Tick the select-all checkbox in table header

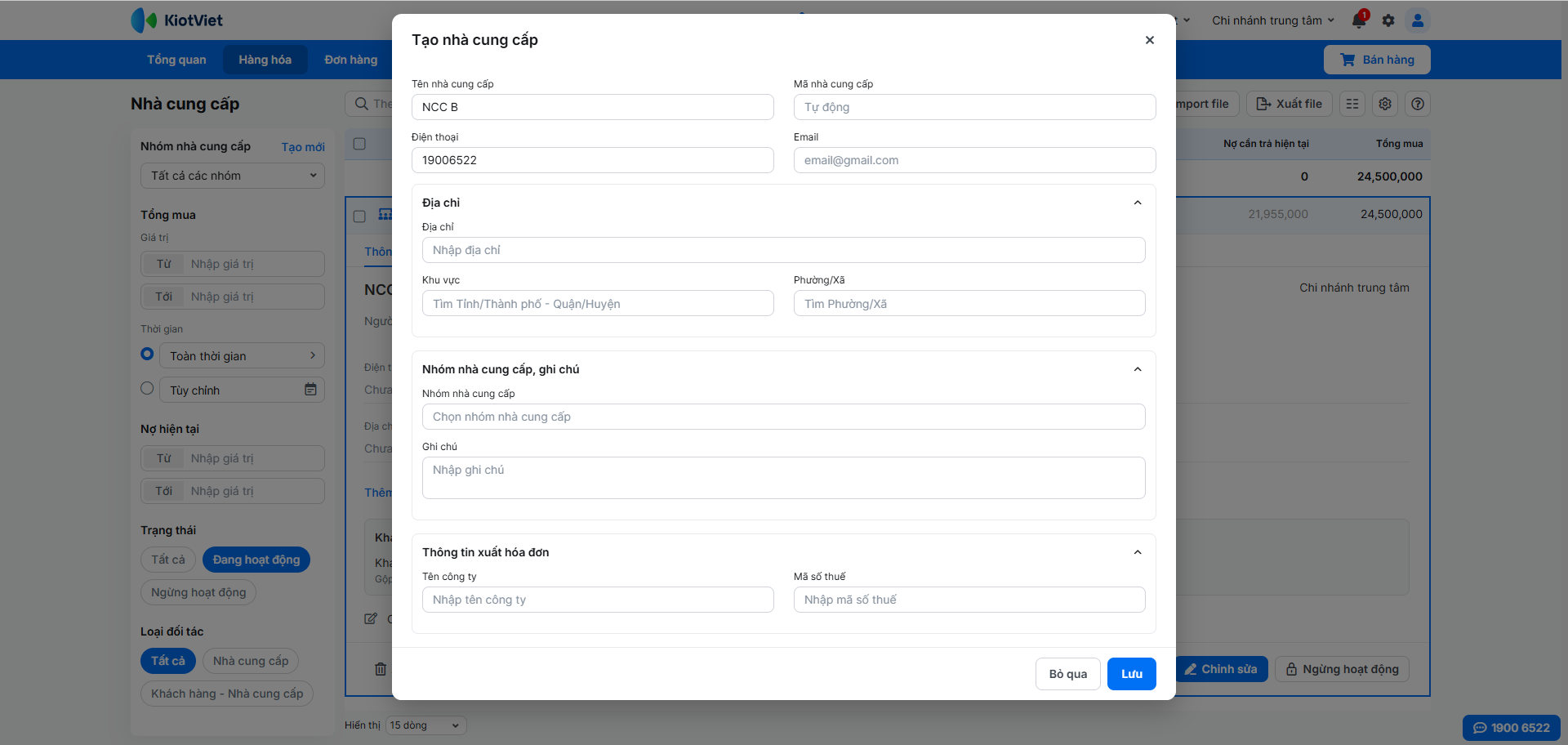point(359,144)
